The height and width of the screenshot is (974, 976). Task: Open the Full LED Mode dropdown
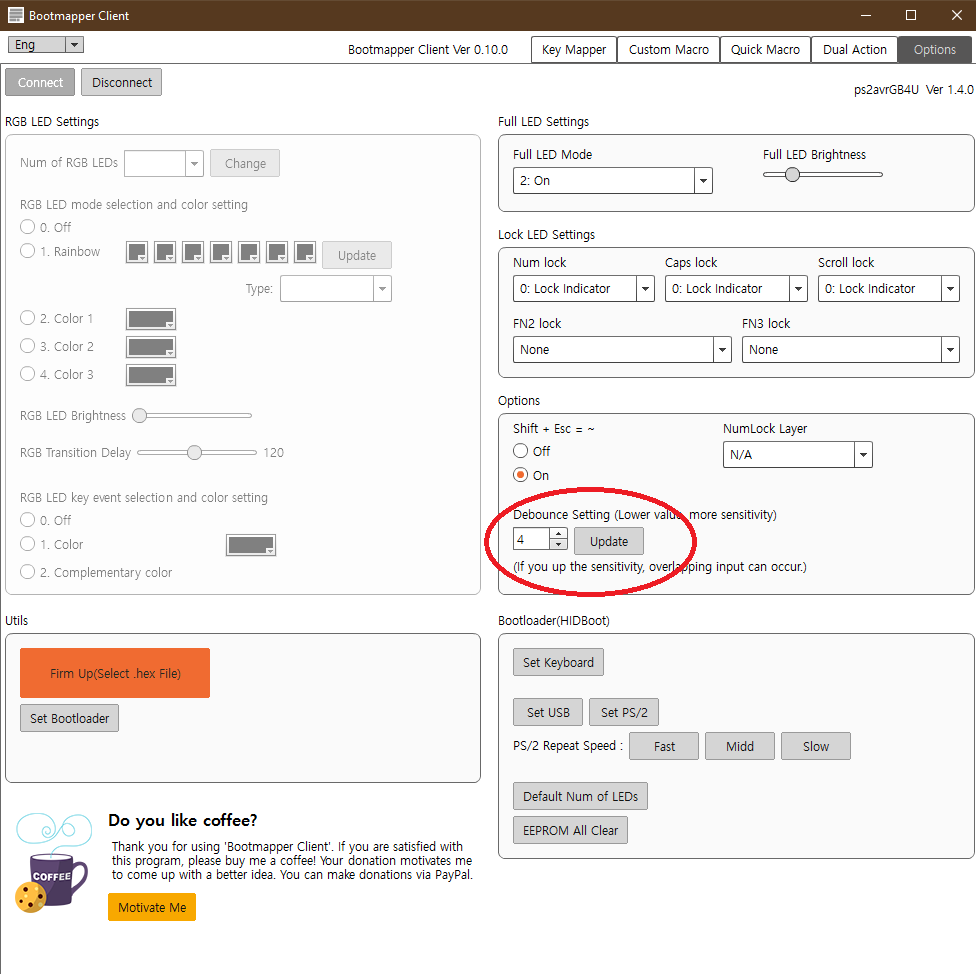click(x=612, y=181)
